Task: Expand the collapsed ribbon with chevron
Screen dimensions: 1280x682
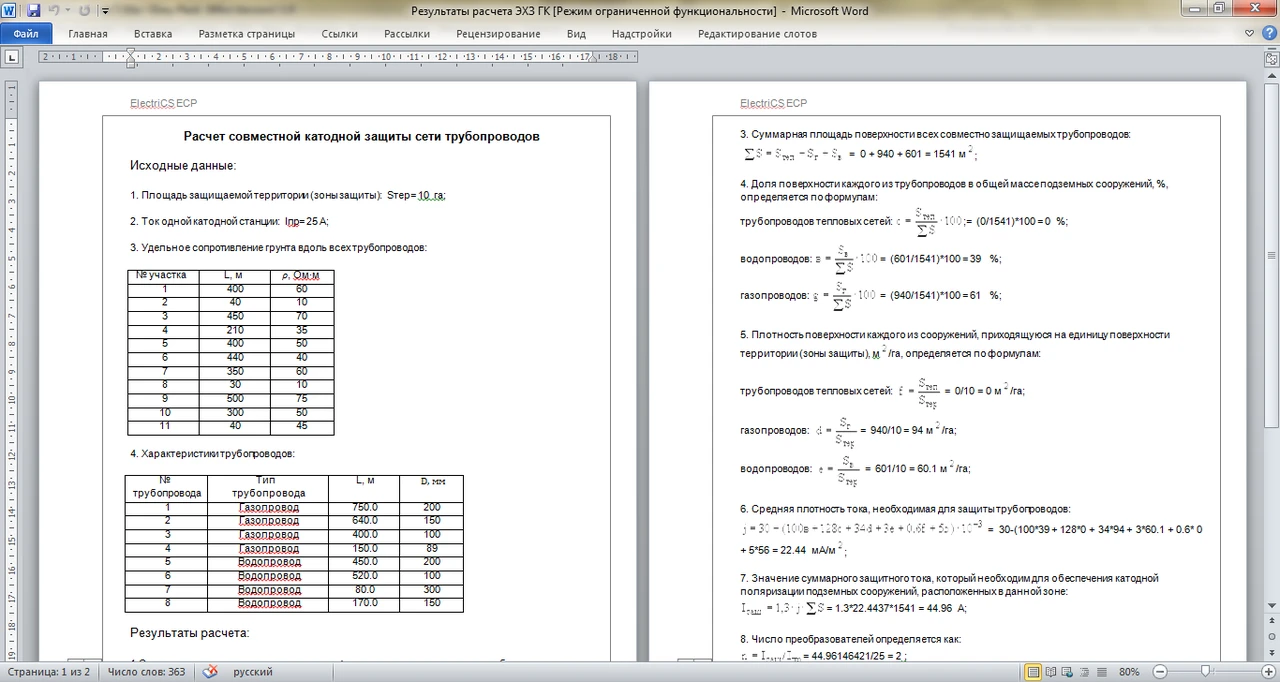Action: point(1249,33)
